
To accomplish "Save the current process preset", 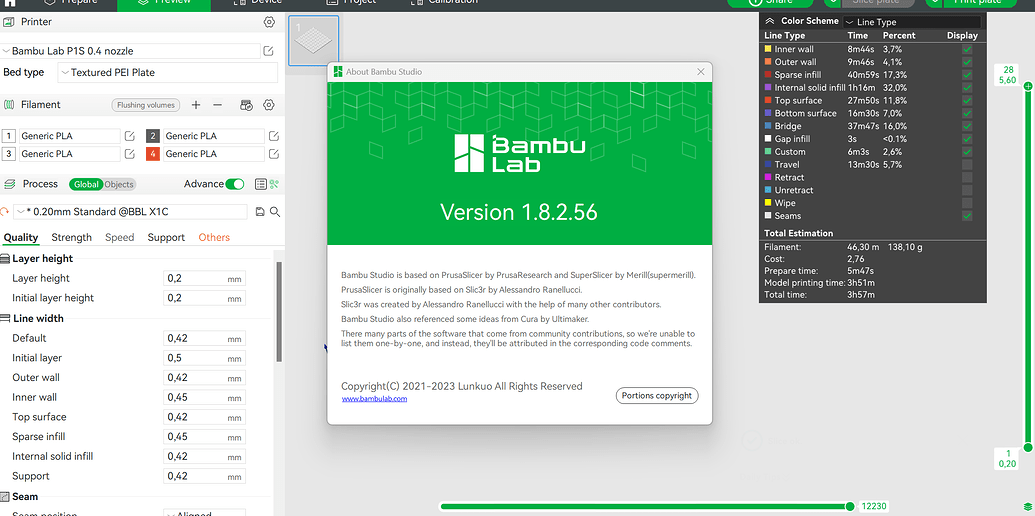I will click(260, 212).
